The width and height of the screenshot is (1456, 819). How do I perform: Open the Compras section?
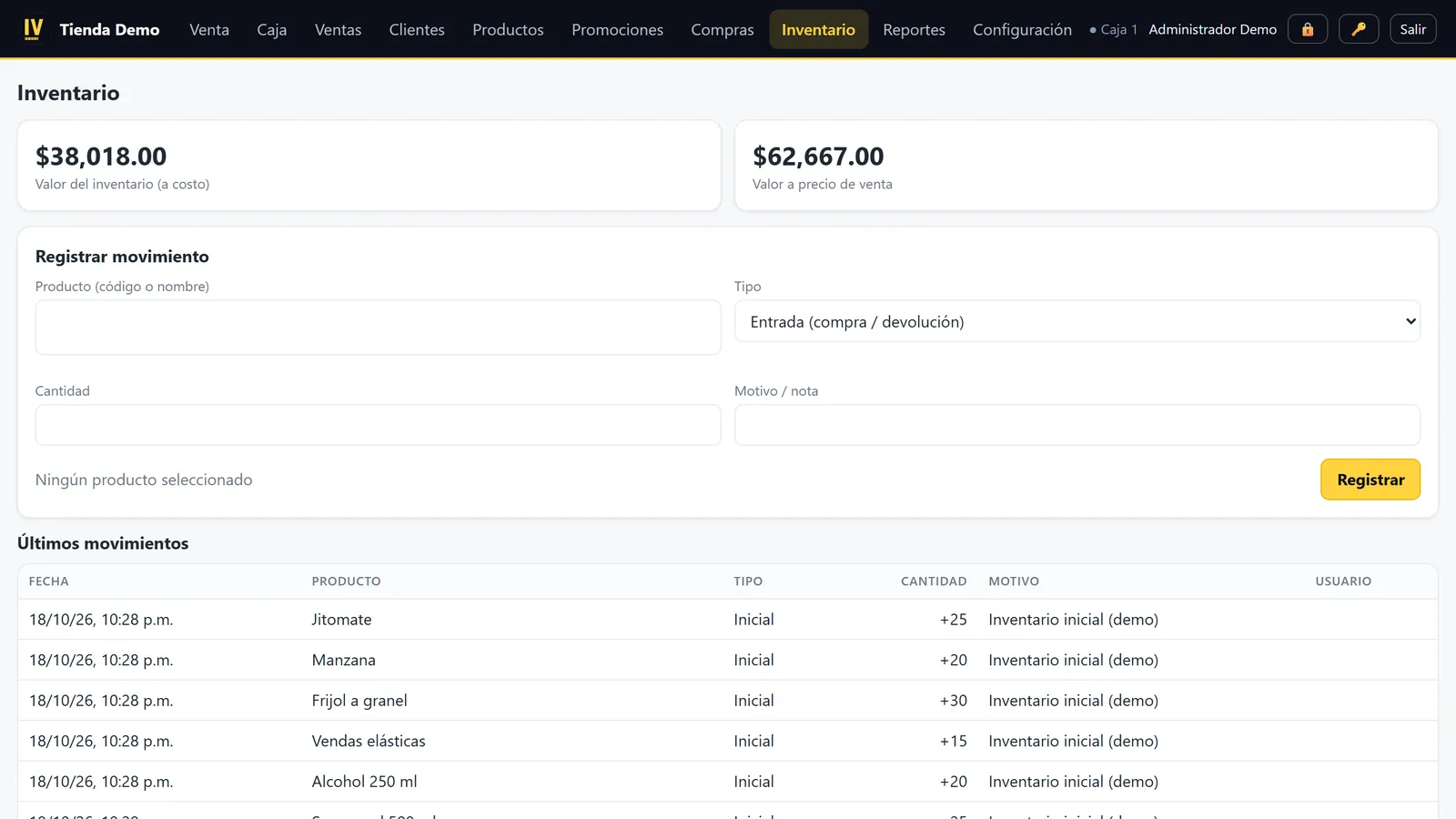click(723, 29)
